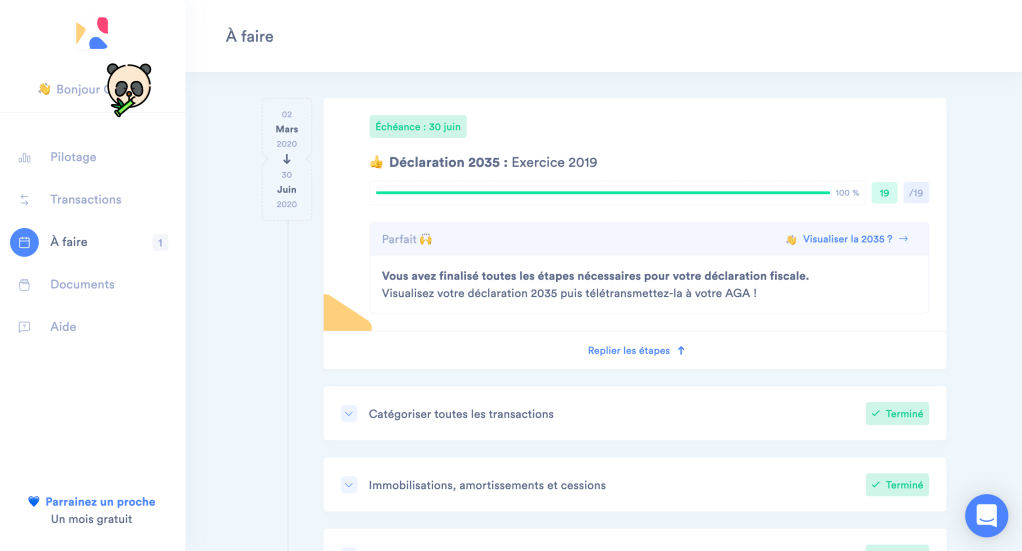Click Terminé badge on Catégoriser row
Image resolution: width=1022 pixels, height=551 pixels.
pos(897,414)
